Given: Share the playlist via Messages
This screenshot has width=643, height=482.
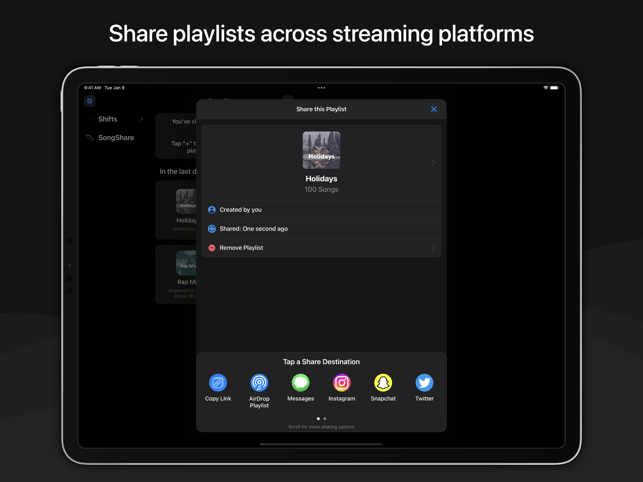Looking at the screenshot, I should pyautogui.click(x=301, y=383).
